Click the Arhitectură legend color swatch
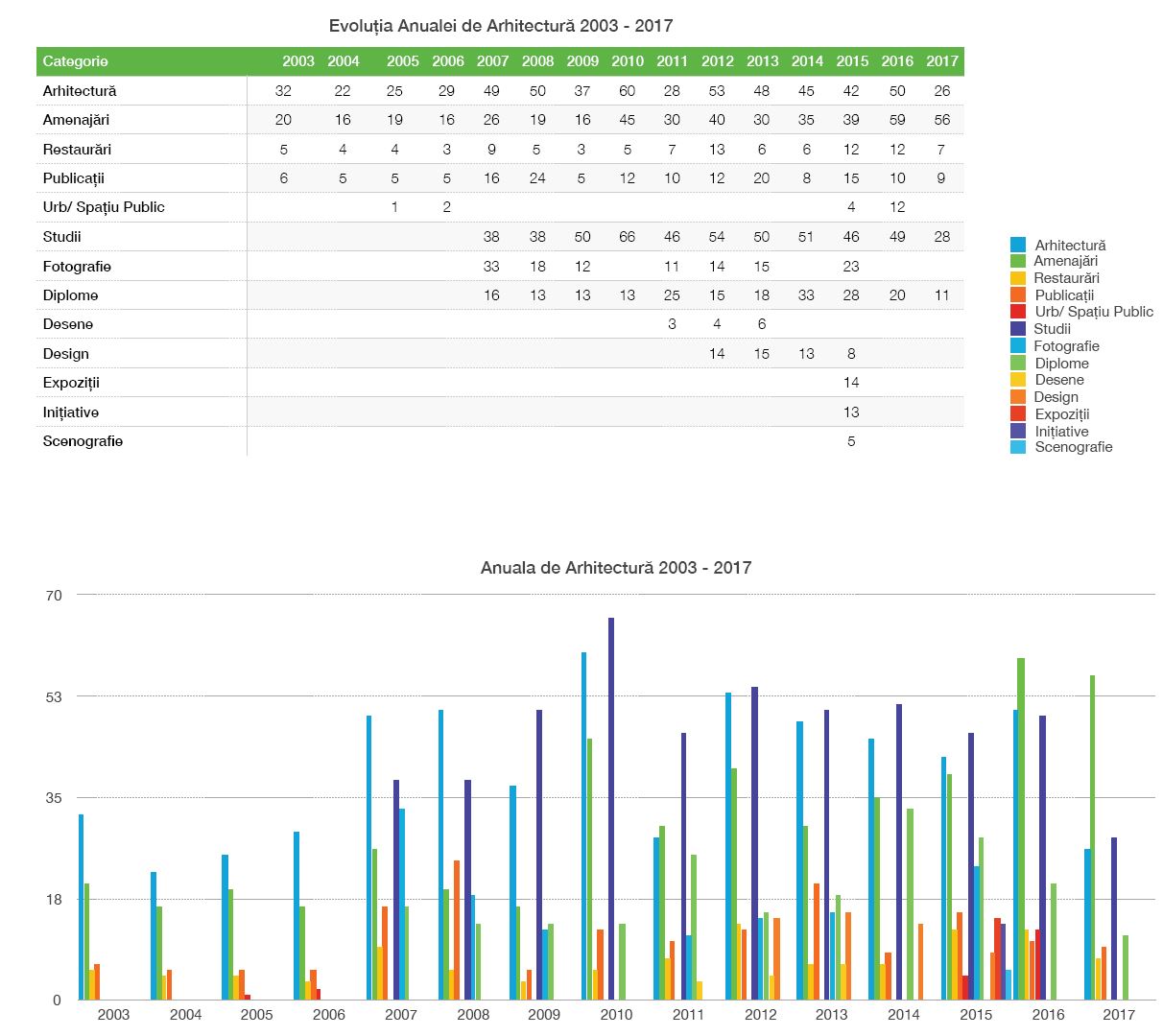Screen dimensions: 1163x1036 [x=1018, y=245]
